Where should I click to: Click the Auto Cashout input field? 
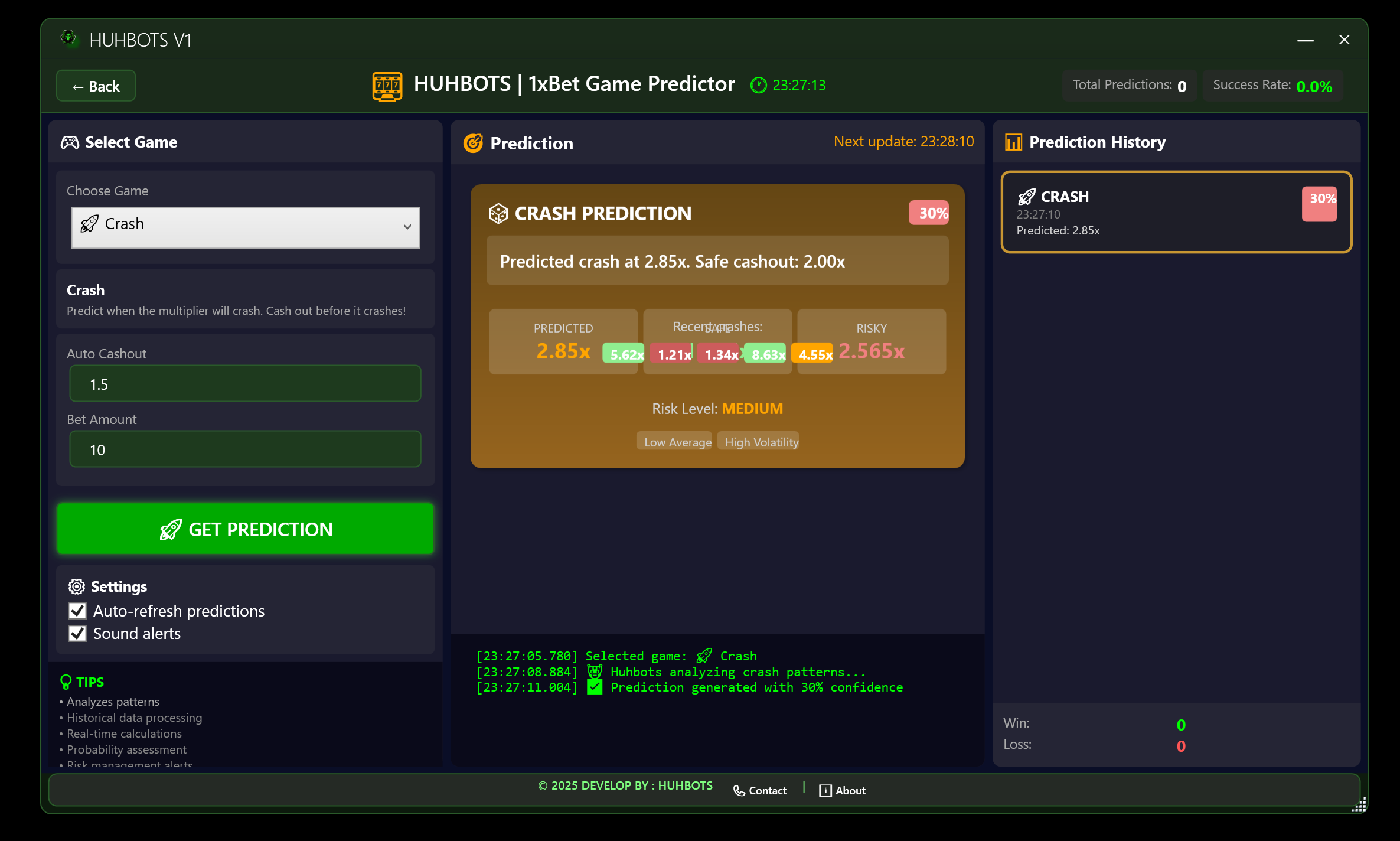[x=246, y=384]
